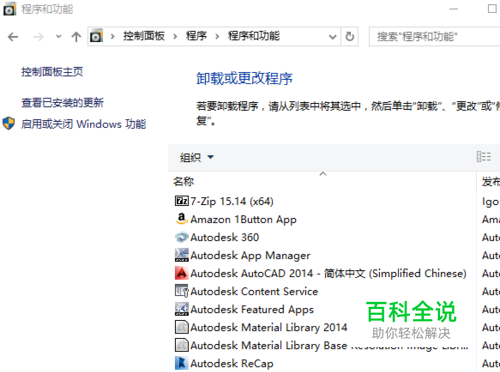Viewport: 500px width, 372px height.
Task: Select Autodesk App Manager entry
Action: tap(250, 255)
